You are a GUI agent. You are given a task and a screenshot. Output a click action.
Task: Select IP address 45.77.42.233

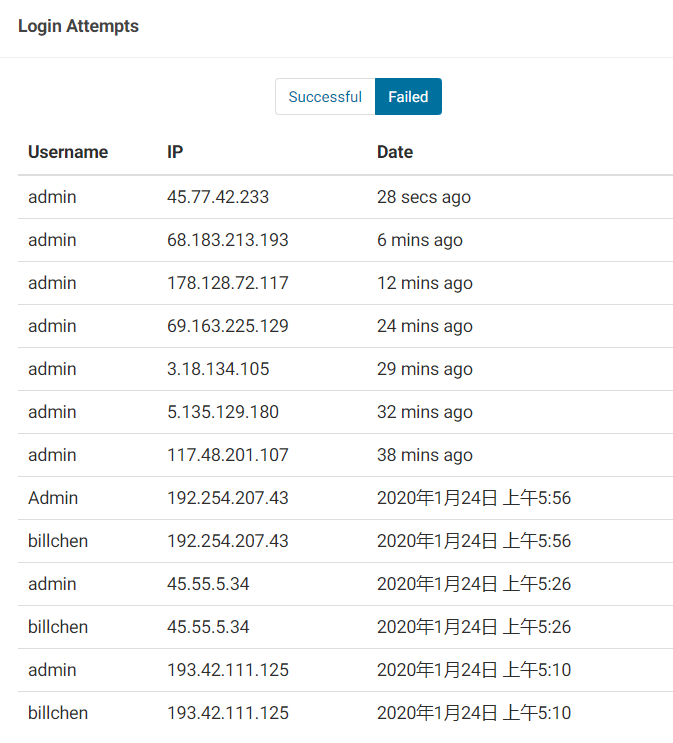[x=218, y=197]
